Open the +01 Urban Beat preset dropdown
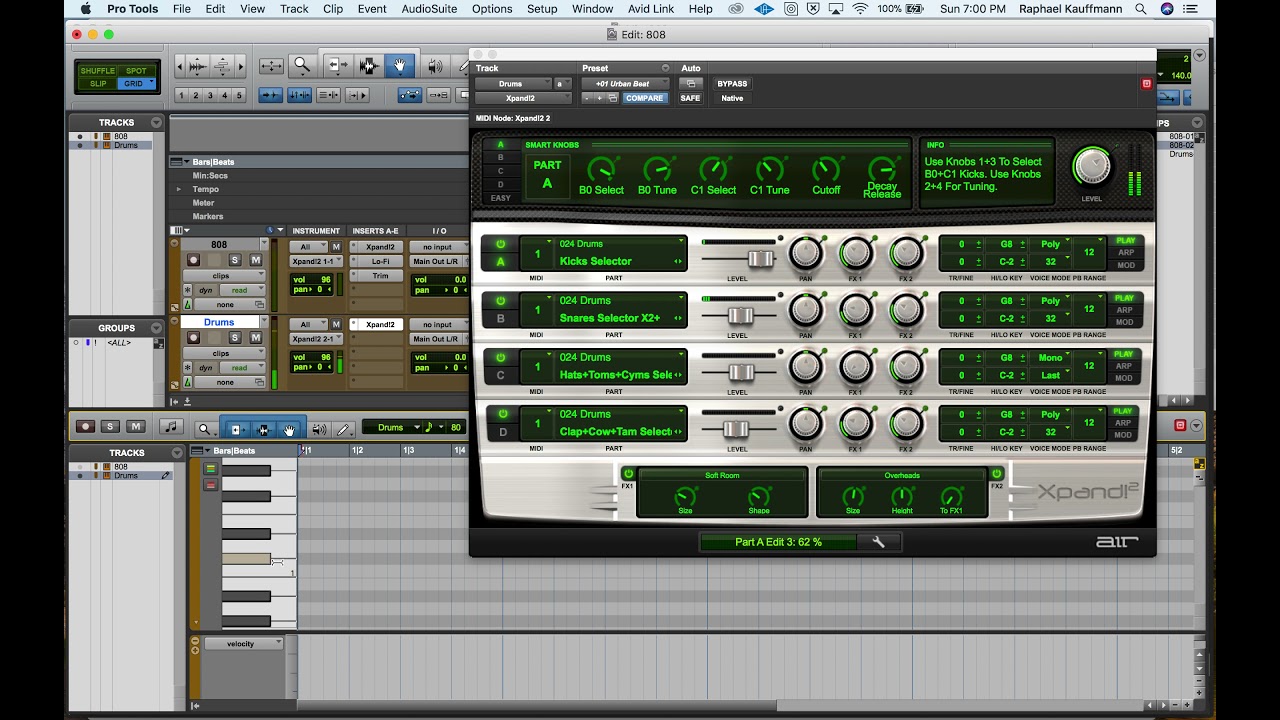Image resolution: width=1280 pixels, height=720 pixels. [x=626, y=84]
